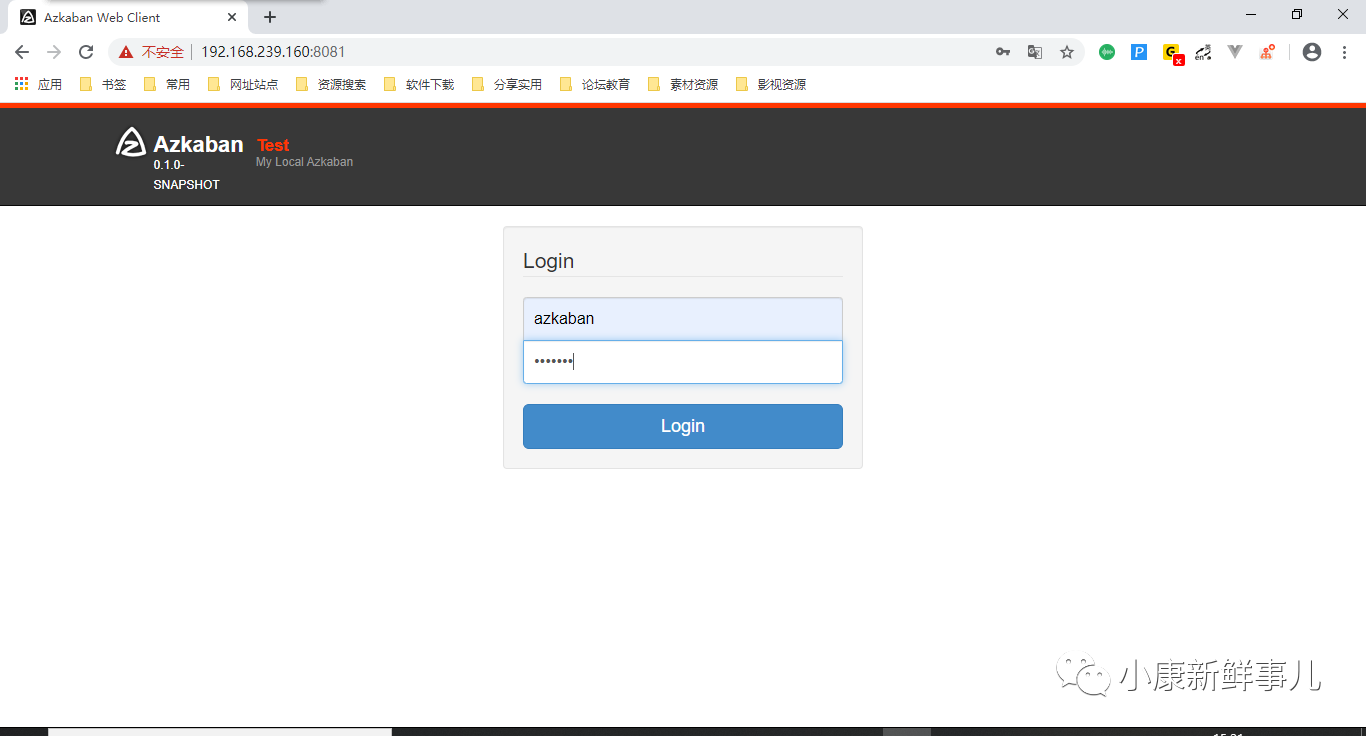Focus the masked password field

[683, 362]
